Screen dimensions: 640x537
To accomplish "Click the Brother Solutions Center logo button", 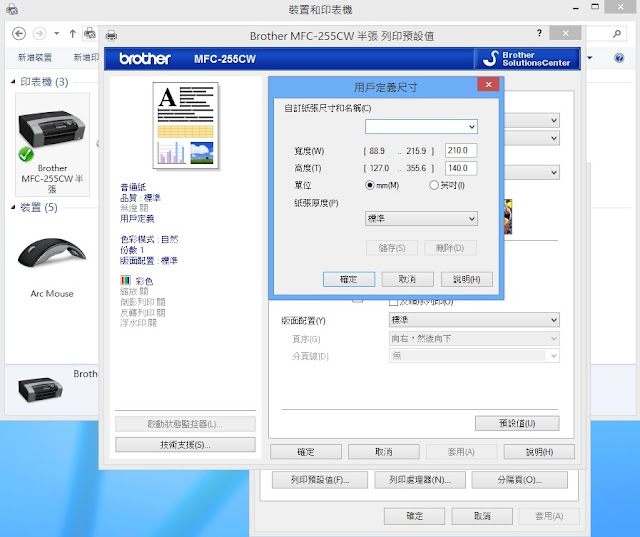I will coord(527,59).
